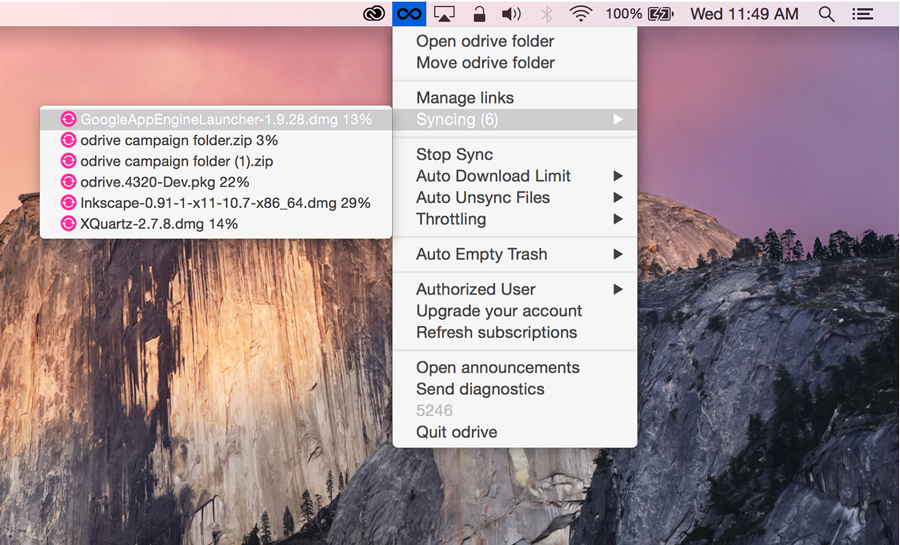The width and height of the screenshot is (900, 545).
Task: Open Spotlight search magnifier icon
Action: [x=827, y=14]
